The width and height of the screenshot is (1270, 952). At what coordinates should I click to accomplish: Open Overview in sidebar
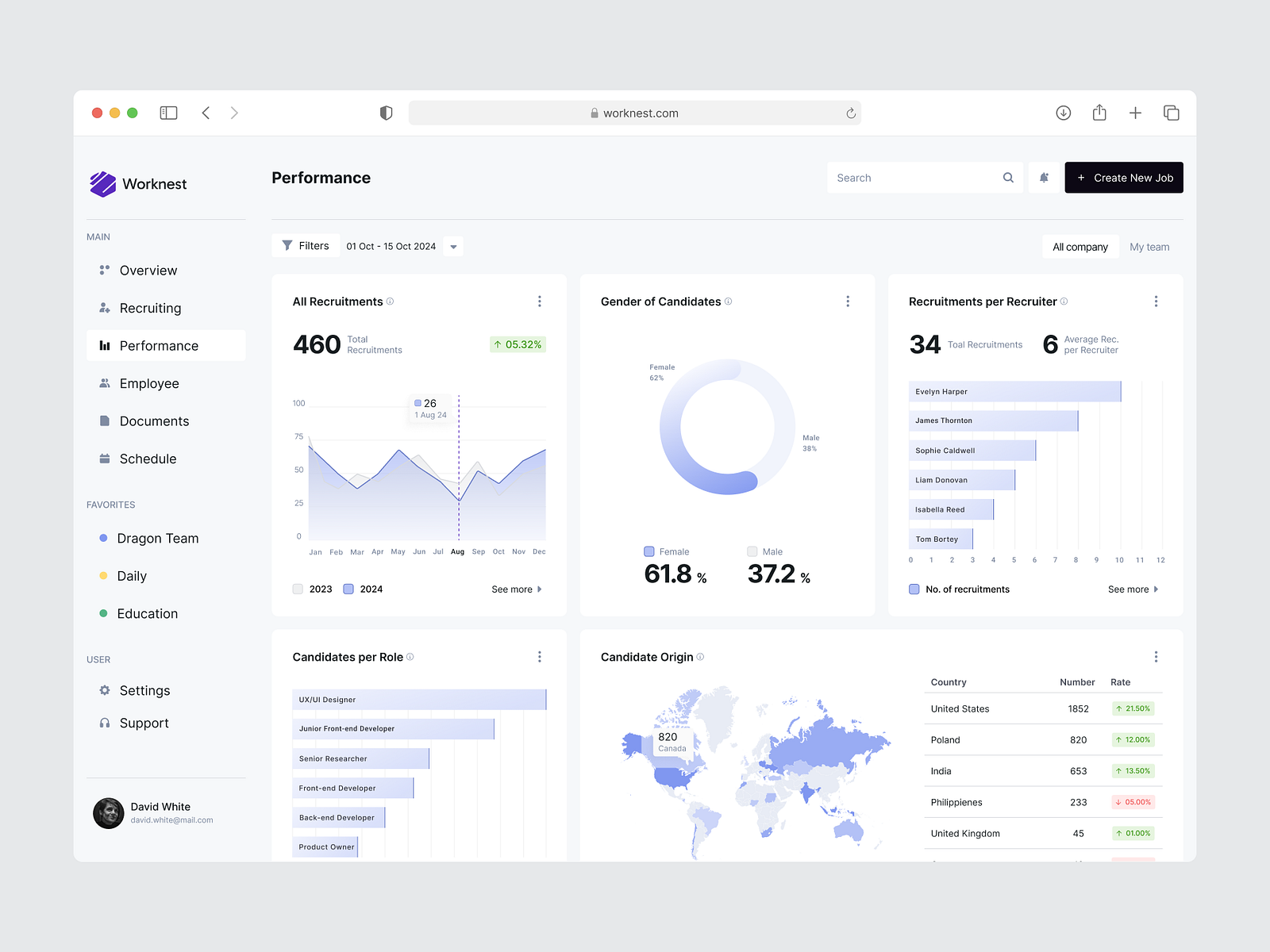click(166, 271)
